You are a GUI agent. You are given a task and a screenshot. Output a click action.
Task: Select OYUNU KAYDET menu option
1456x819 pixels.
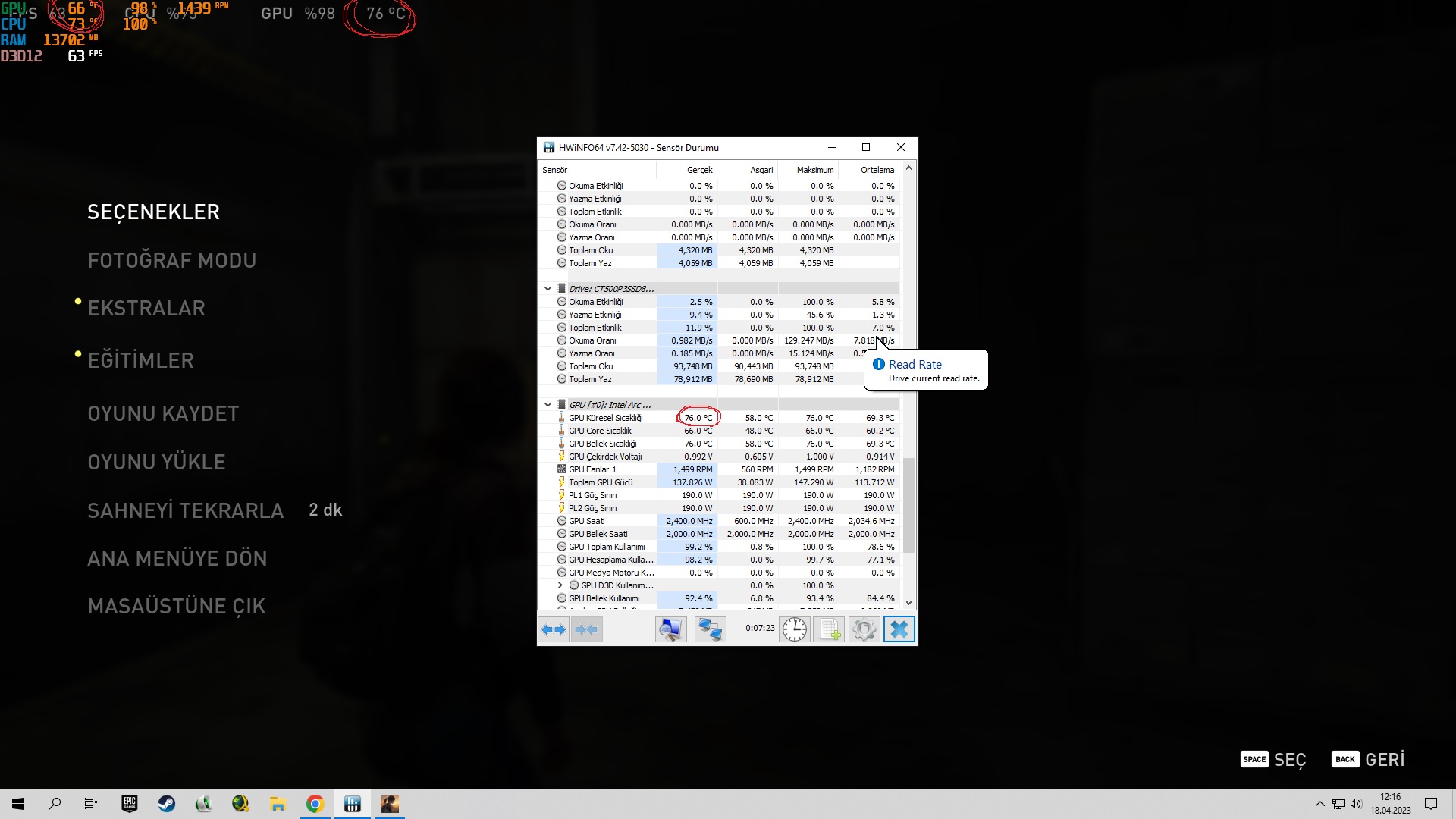click(x=163, y=413)
